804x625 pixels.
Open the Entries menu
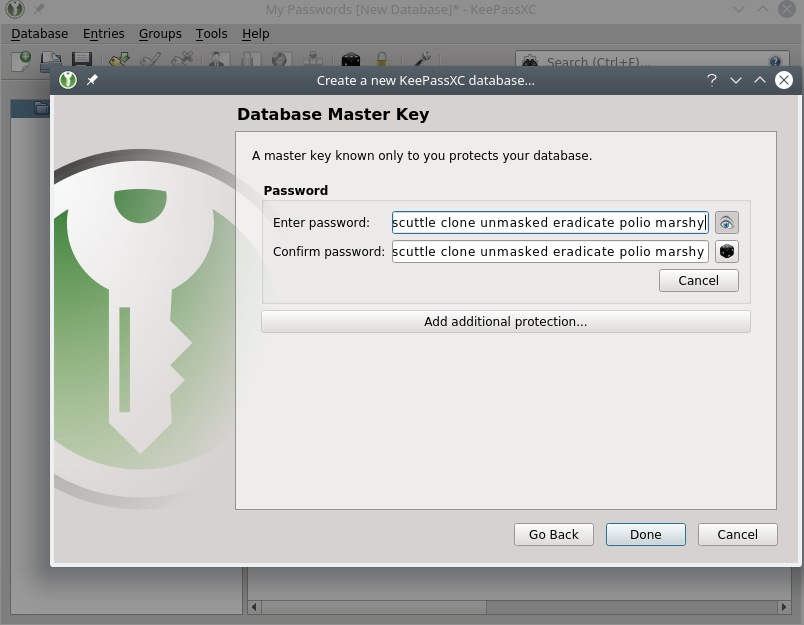tap(104, 34)
